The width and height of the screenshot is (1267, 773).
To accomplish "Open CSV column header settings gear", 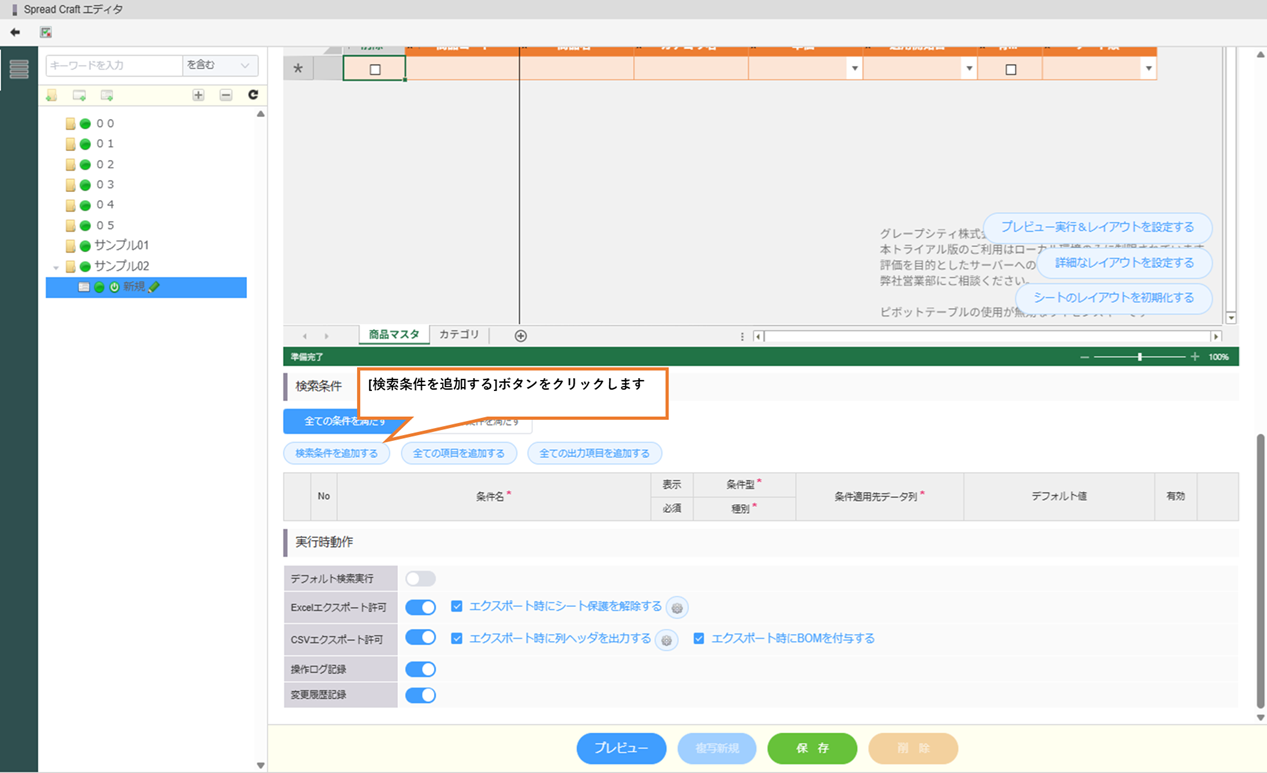I will 666,640.
